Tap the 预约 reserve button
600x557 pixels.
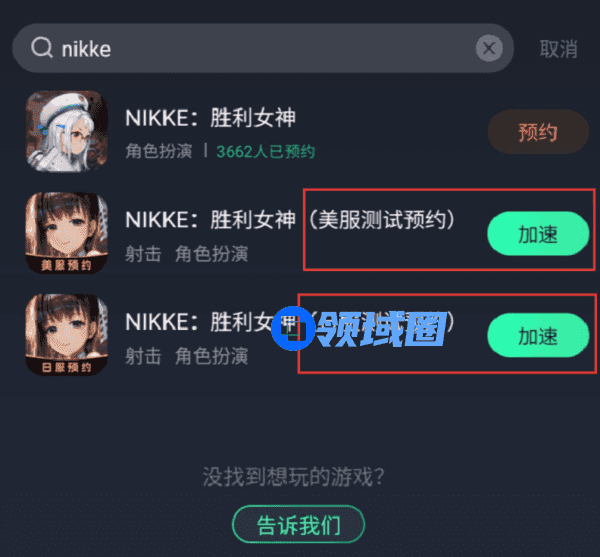pos(538,132)
